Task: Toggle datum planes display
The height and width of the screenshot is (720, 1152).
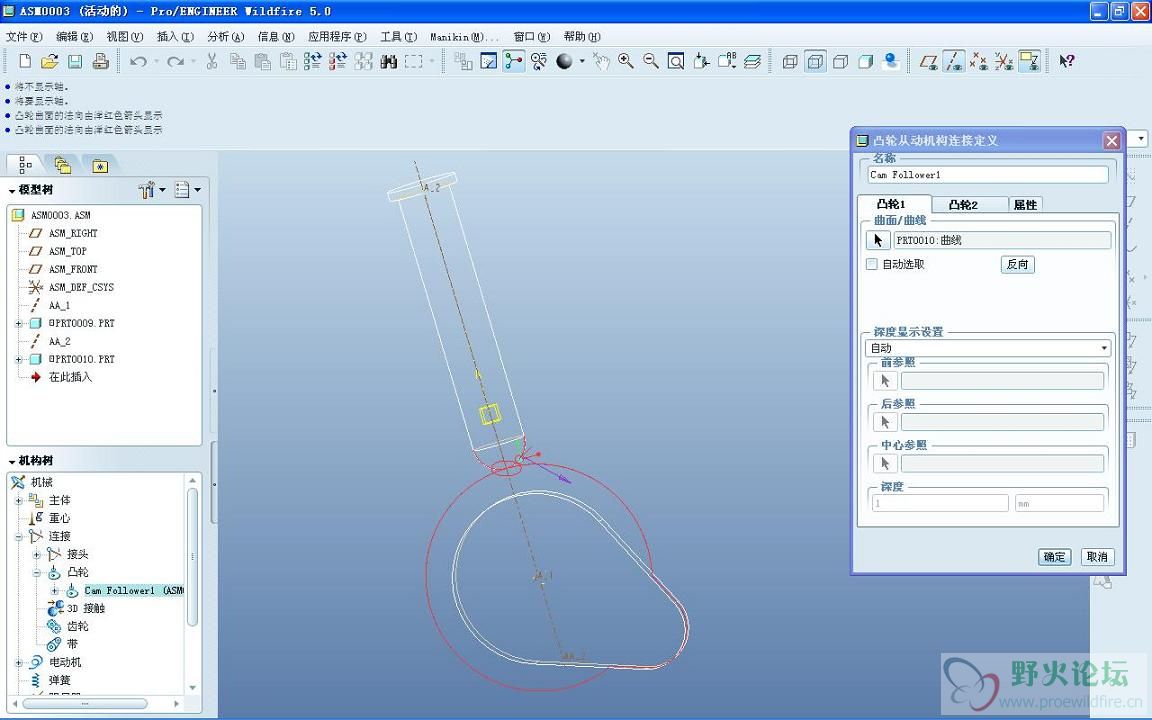Action: [929, 62]
